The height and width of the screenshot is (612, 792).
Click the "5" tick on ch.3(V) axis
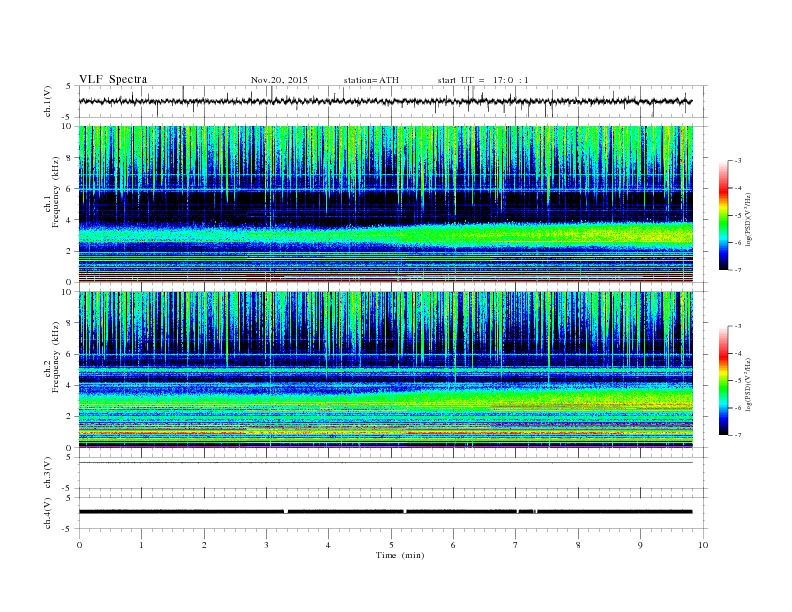[69, 457]
